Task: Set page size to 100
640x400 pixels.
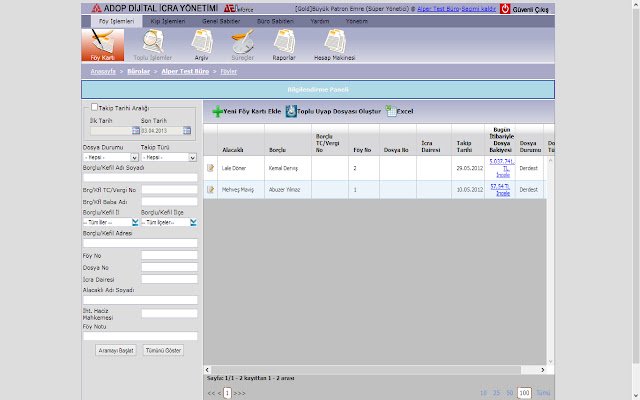Action: point(524,393)
